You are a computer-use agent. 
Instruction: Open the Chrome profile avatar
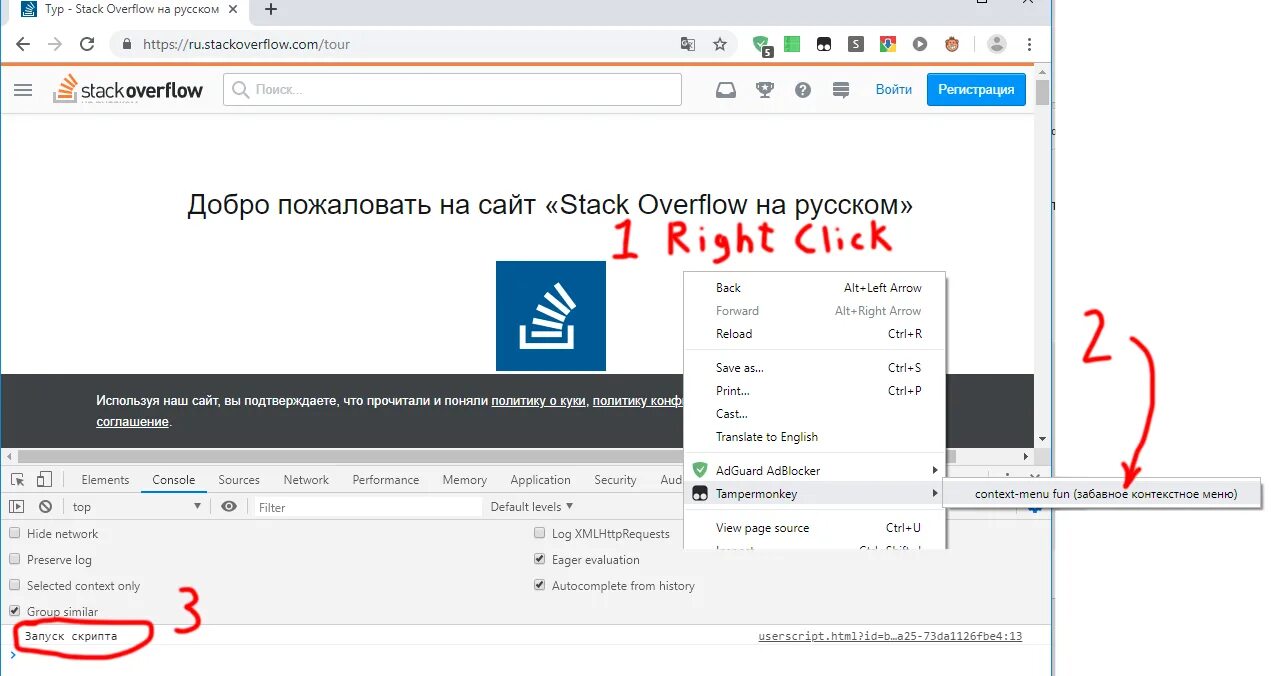pyautogui.click(x=997, y=44)
